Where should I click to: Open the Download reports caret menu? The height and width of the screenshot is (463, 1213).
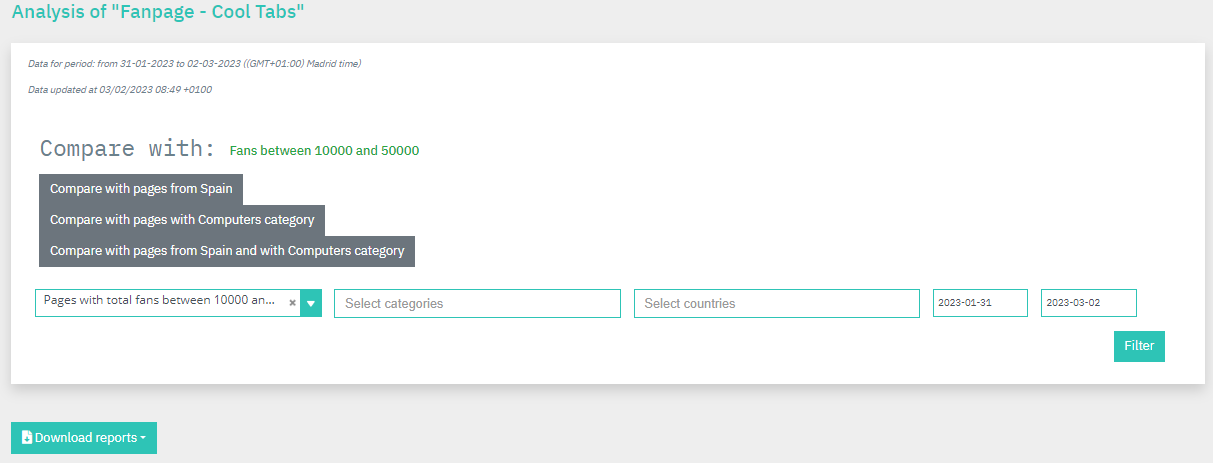(x=143, y=438)
